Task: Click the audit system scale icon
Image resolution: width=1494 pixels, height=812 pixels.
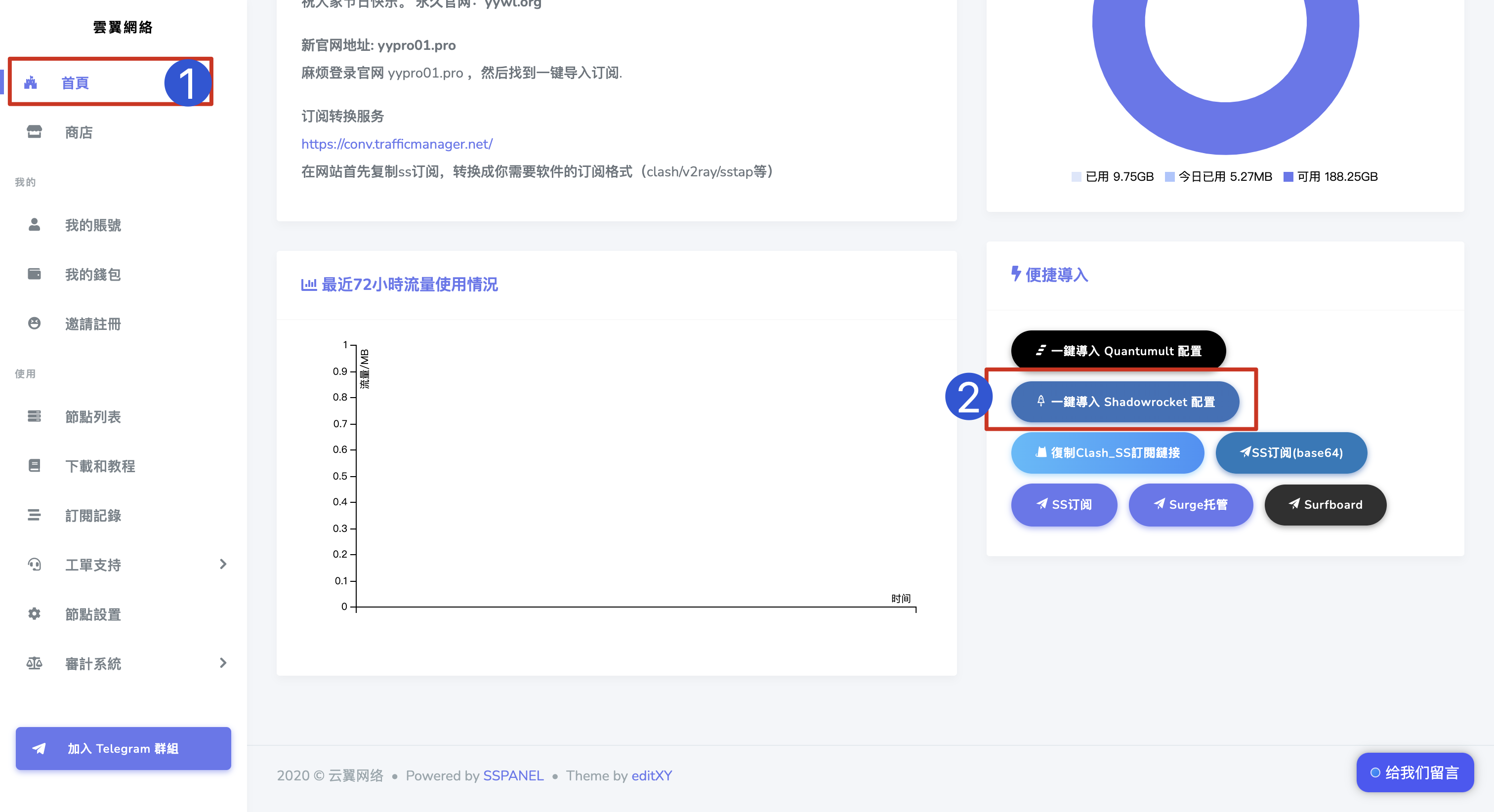Action: point(34,663)
